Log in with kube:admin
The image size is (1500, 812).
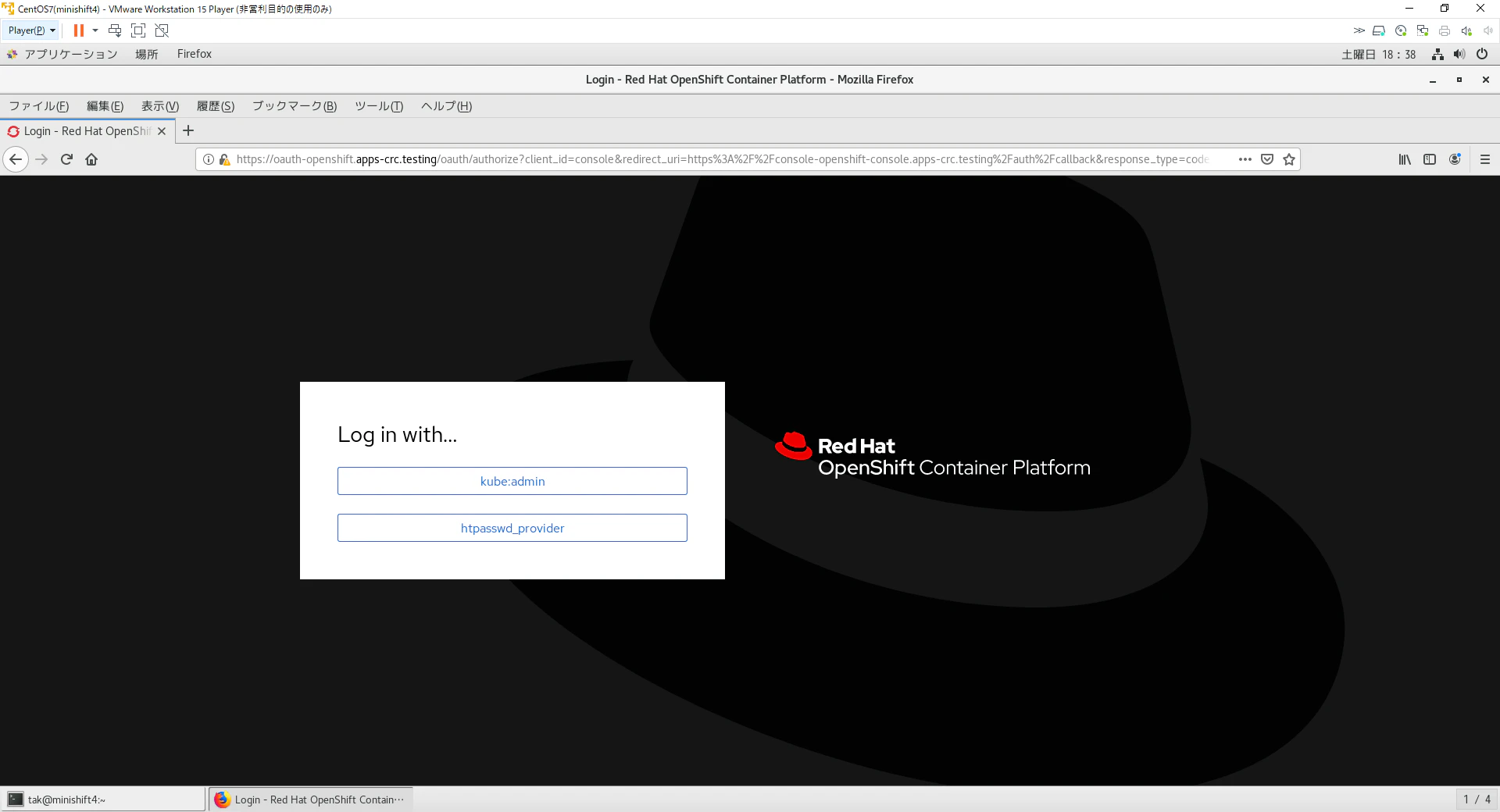pyautogui.click(x=512, y=481)
